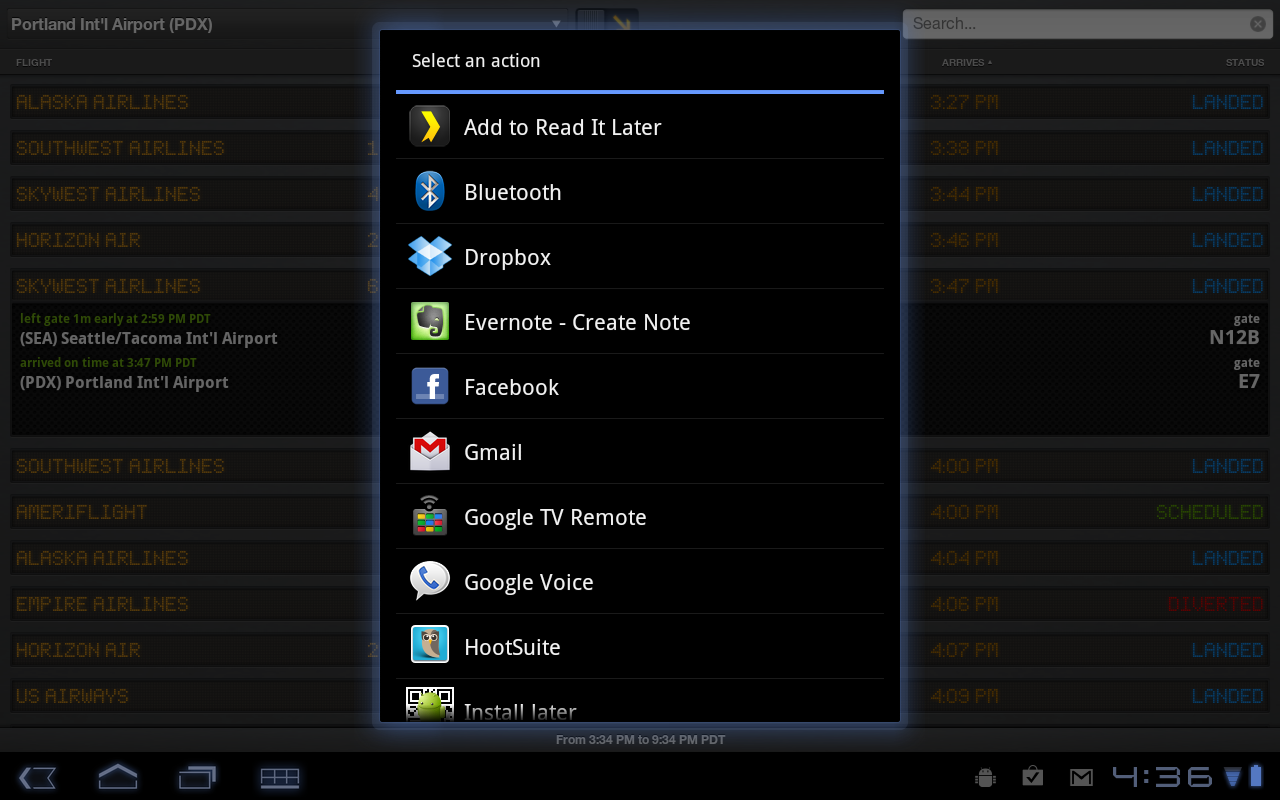
Task: Clear the search field with X
Action: [x=1258, y=24]
